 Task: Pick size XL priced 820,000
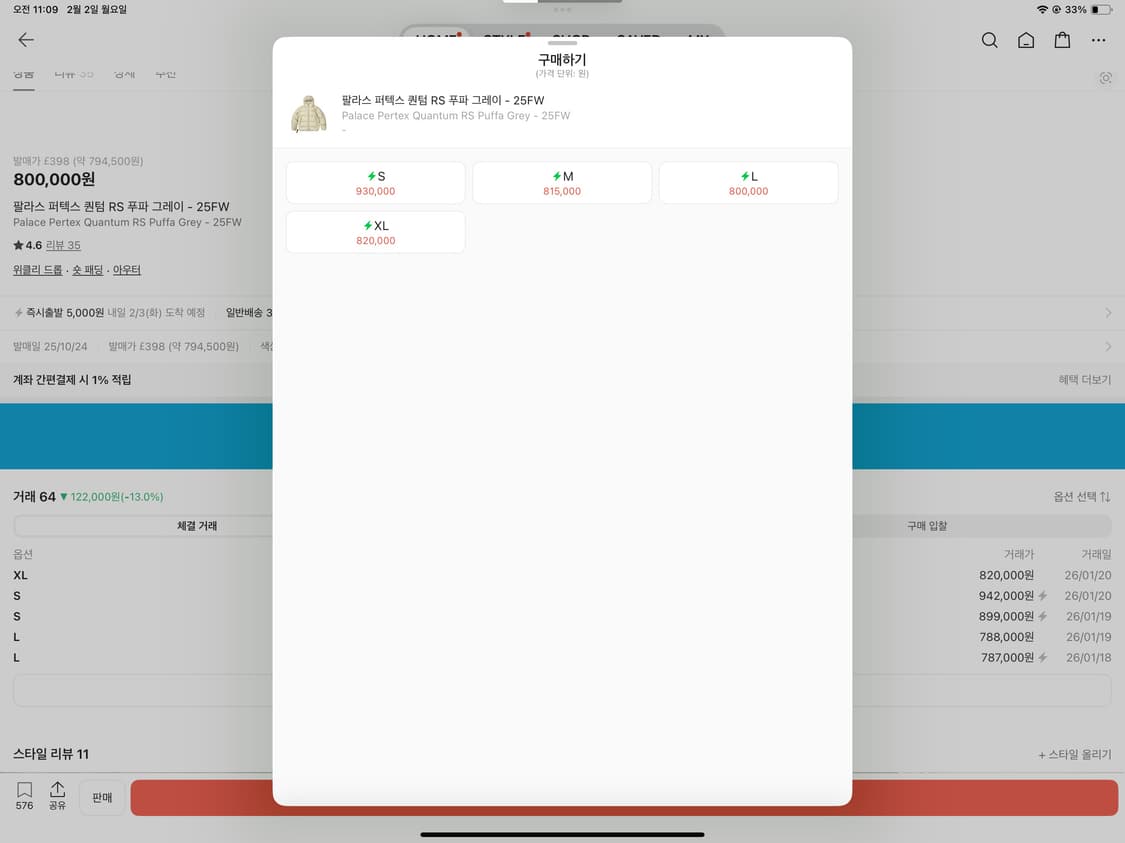pyautogui.click(x=375, y=232)
